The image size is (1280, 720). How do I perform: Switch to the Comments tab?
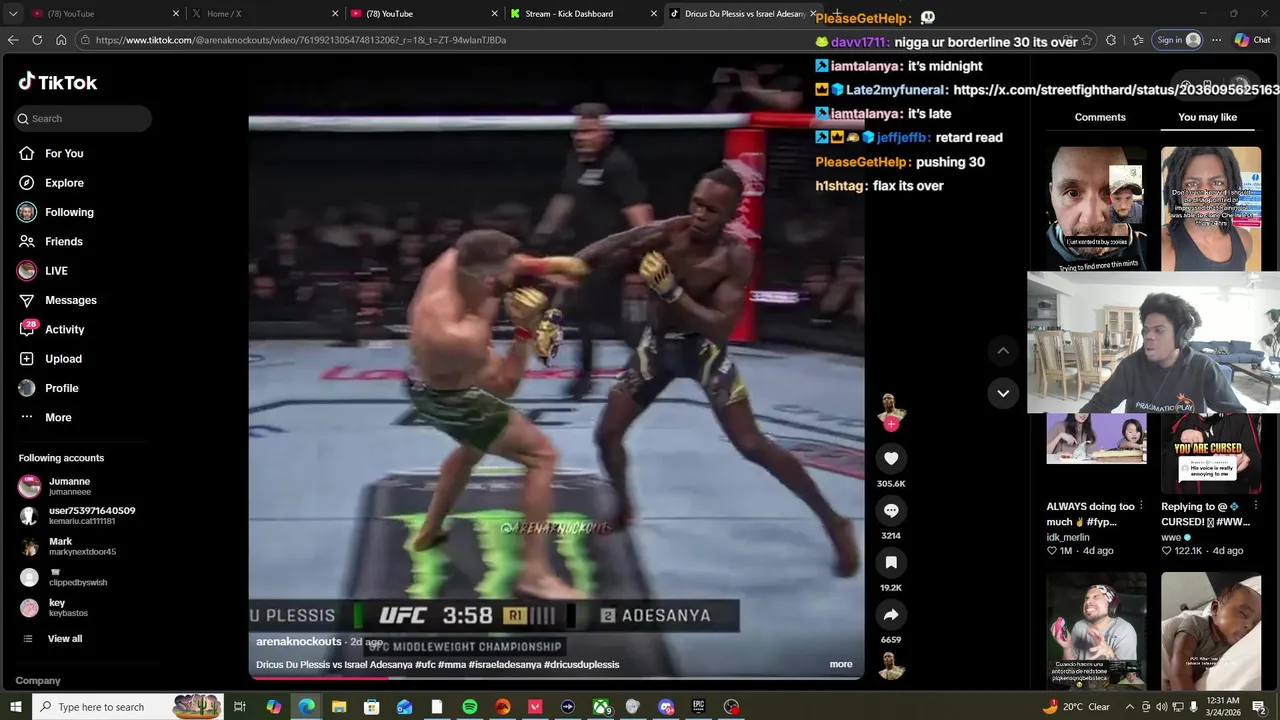tap(1100, 117)
